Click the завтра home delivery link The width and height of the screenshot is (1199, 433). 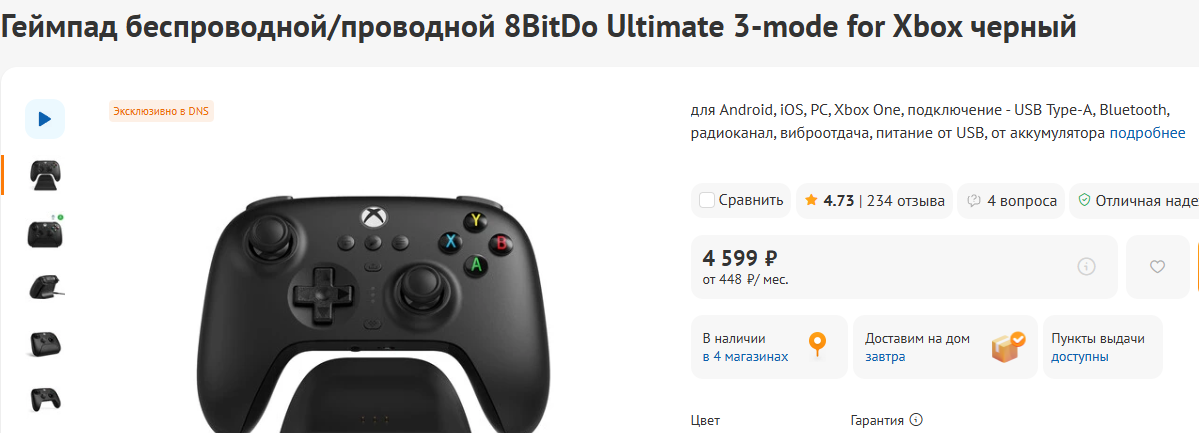(x=885, y=356)
